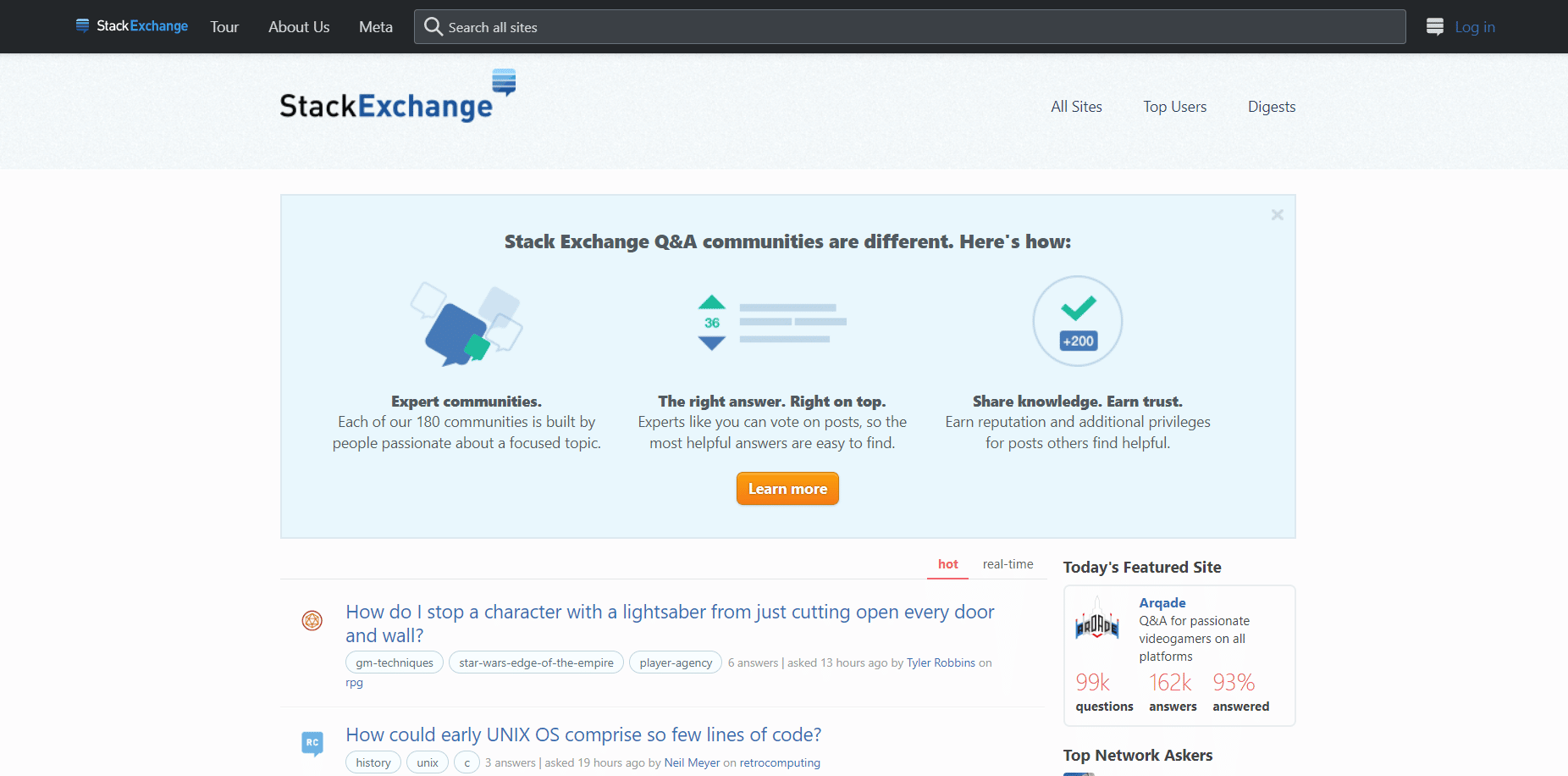Click the c tag
1568x776 pixels.
(467, 762)
